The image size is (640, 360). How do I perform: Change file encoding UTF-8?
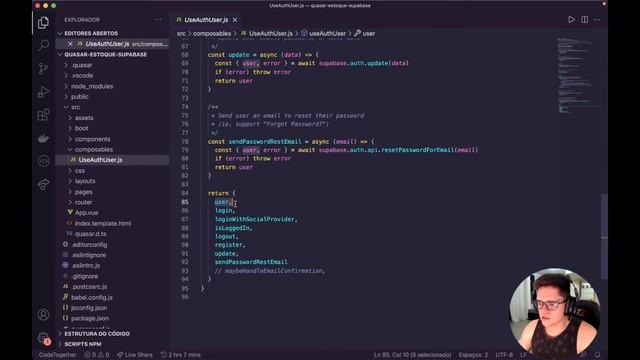[x=504, y=355]
